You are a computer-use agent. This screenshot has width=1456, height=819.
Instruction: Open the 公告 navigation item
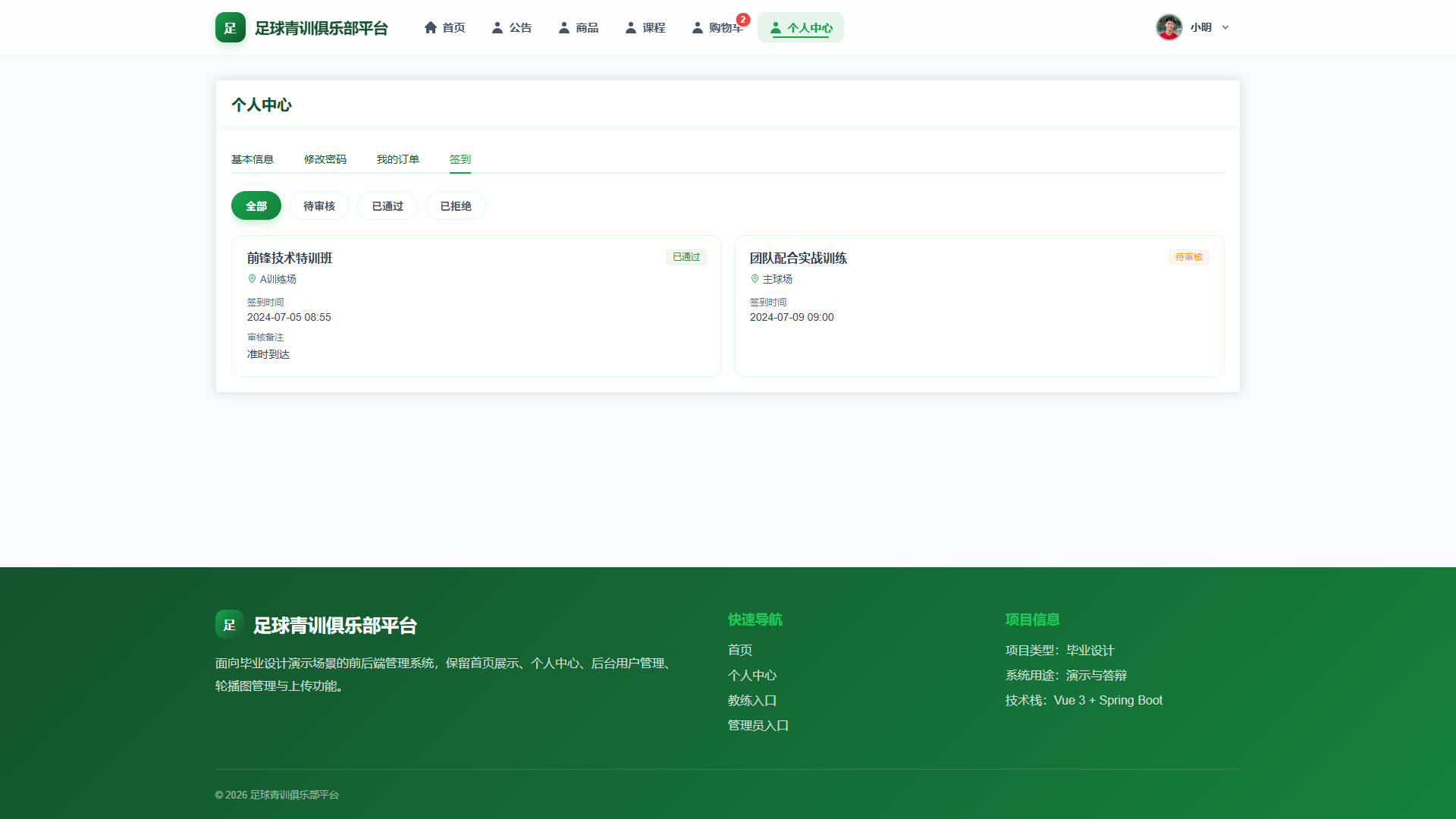pyautogui.click(x=511, y=27)
